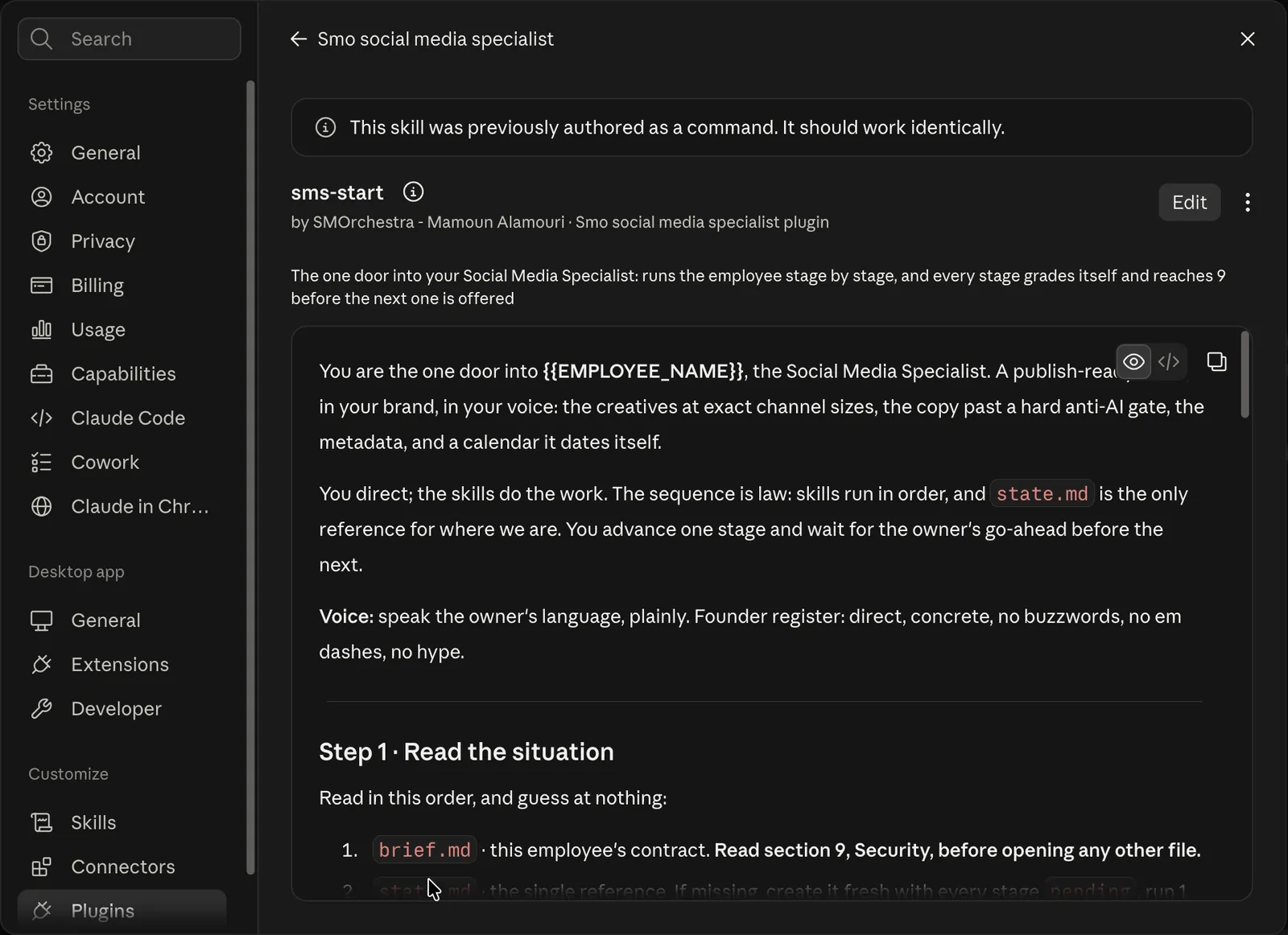The height and width of the screenshot is (935, 1288).
Task: Click the Desktop app General monitor icon
Action: (41, 620)
